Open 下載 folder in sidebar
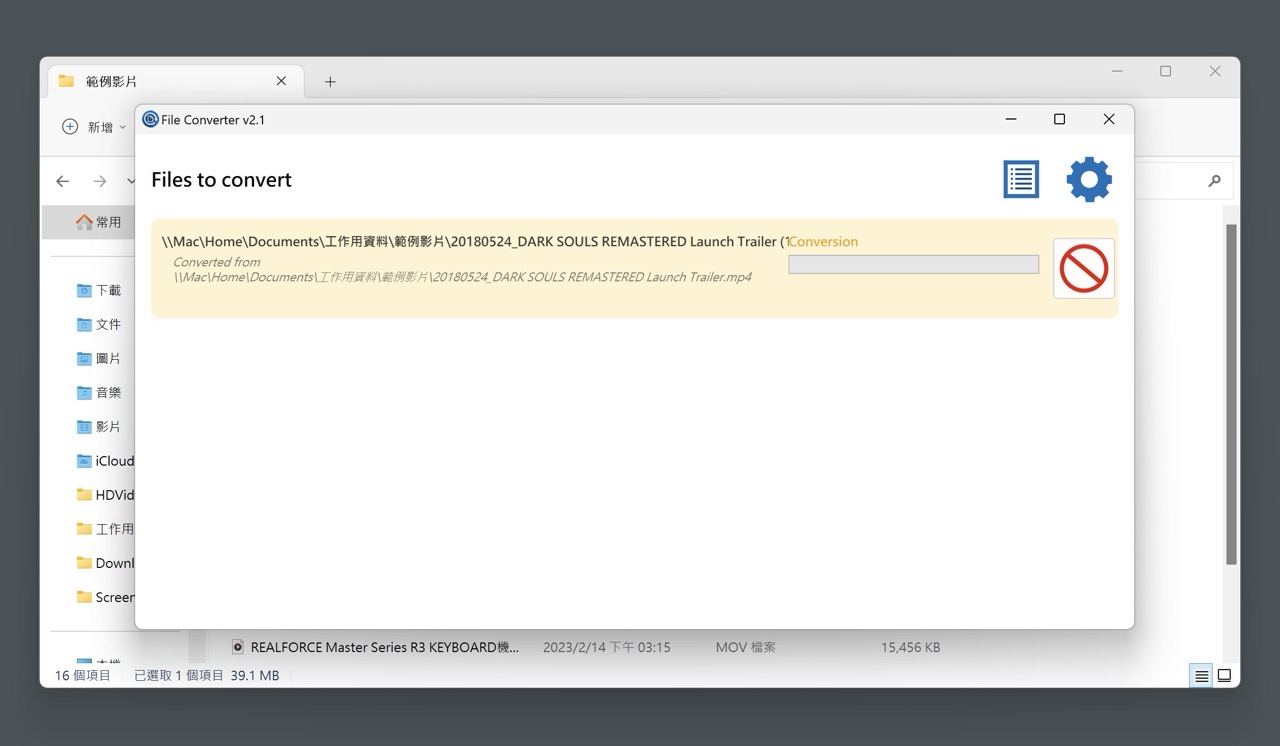 (99, 290)
